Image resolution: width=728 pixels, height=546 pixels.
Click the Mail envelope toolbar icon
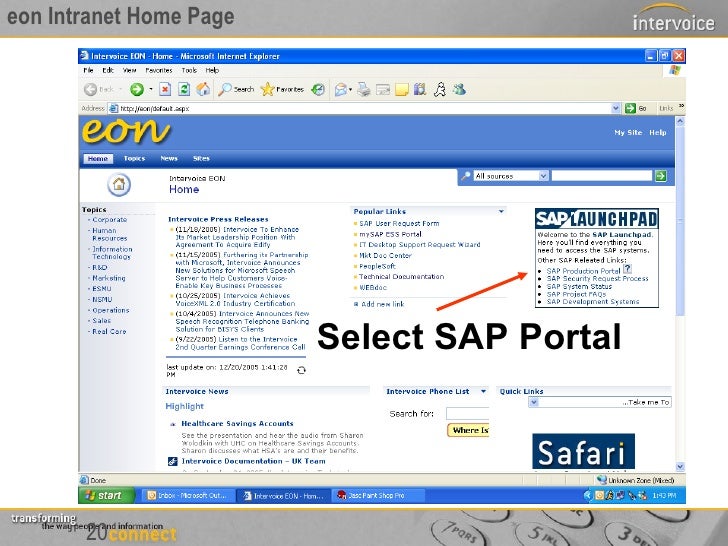coord(341,89)
